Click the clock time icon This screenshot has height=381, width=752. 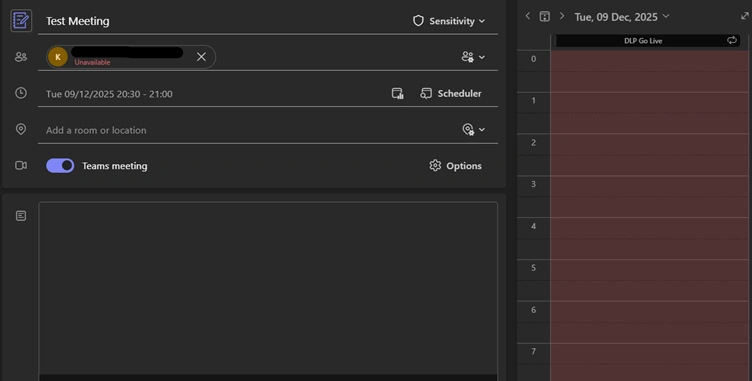point(21,93)
